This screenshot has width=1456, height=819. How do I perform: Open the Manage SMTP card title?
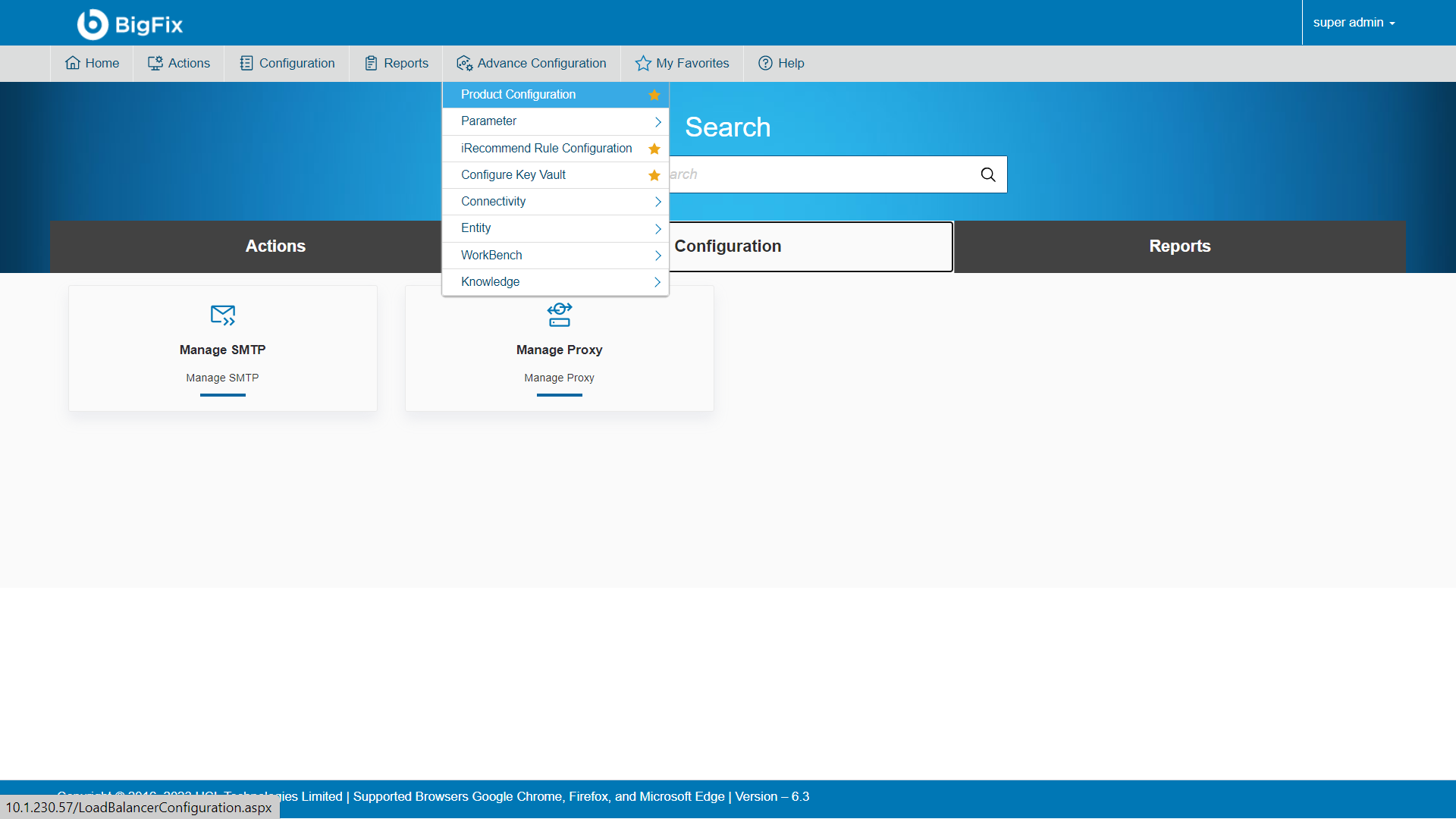tap(222, 350)
